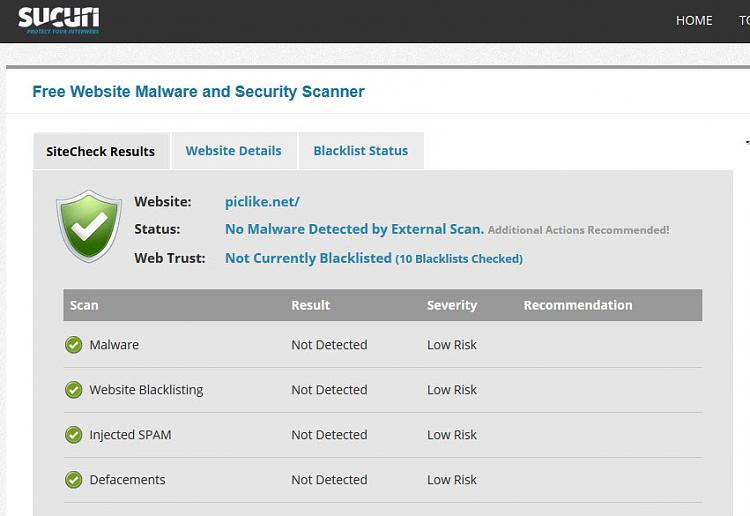Screen dimensions: 750x516
Task: Click the Defacements row label
Action: click(128, 480)
